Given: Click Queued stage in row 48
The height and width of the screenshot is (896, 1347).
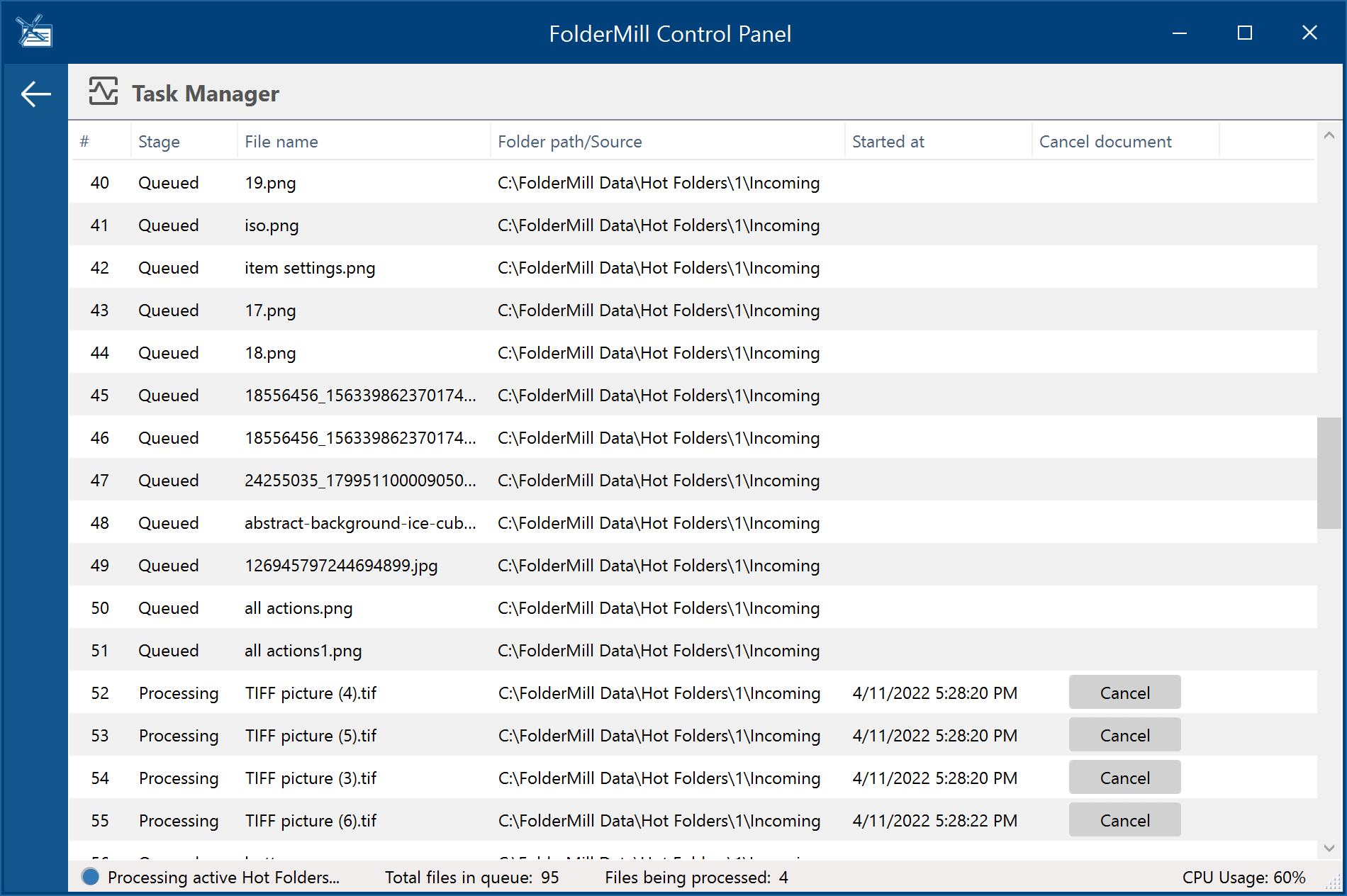Looking at the screenshot, I should coord(168,522).
